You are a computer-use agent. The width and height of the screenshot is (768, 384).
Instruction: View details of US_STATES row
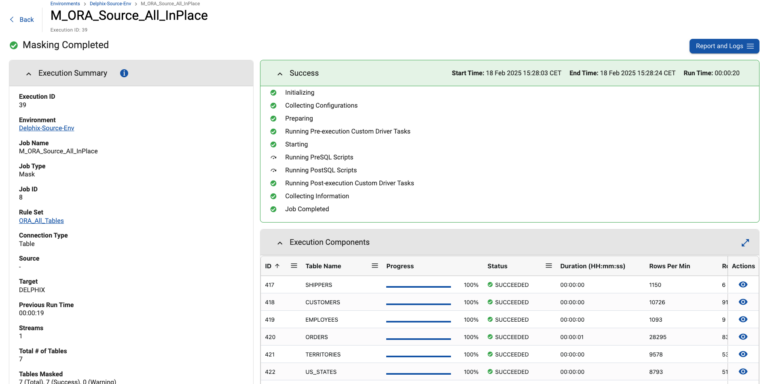[743, 372]
